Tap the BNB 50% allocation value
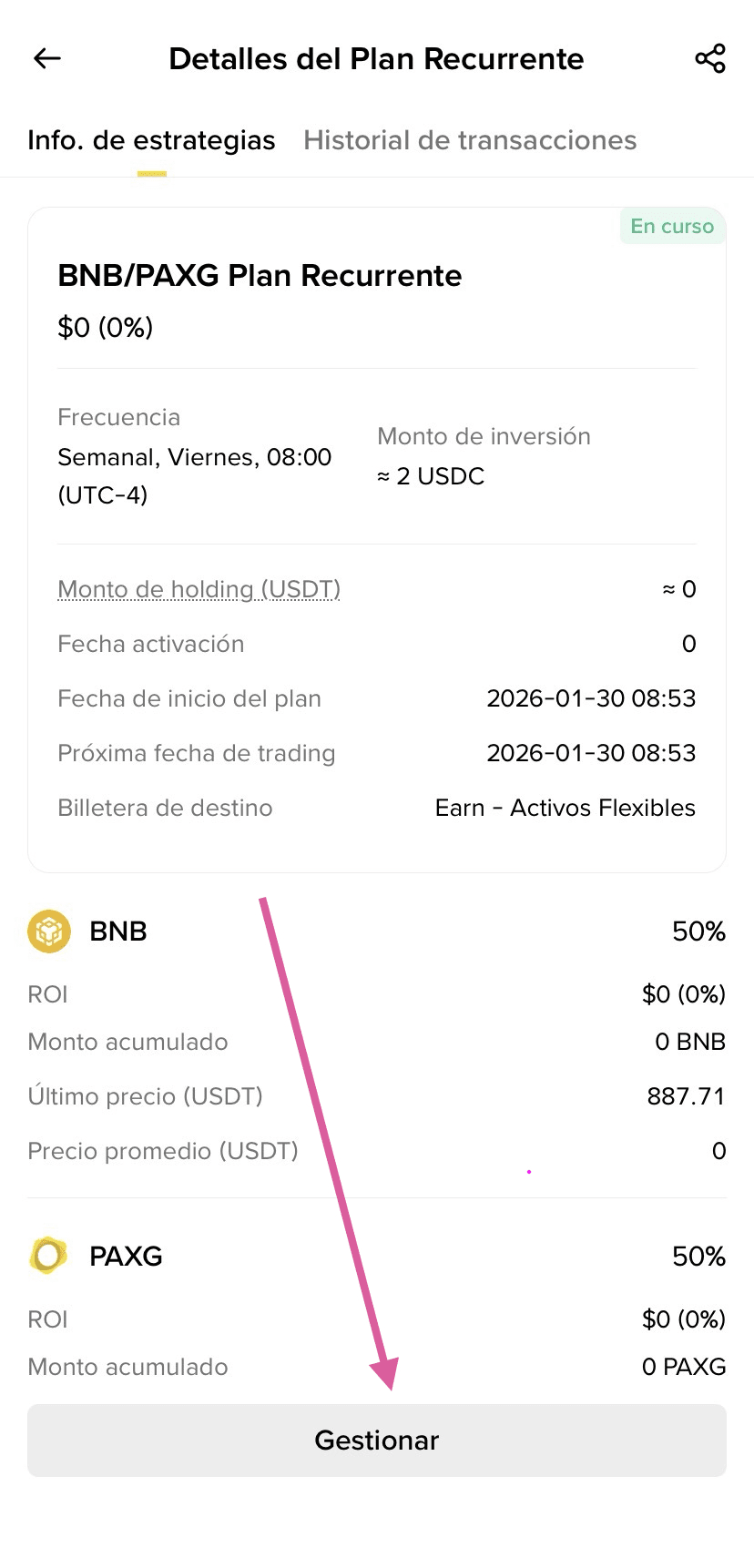The height and width of the screenshot is (1568, 754). pyautogui.click(x=698, y=932)
